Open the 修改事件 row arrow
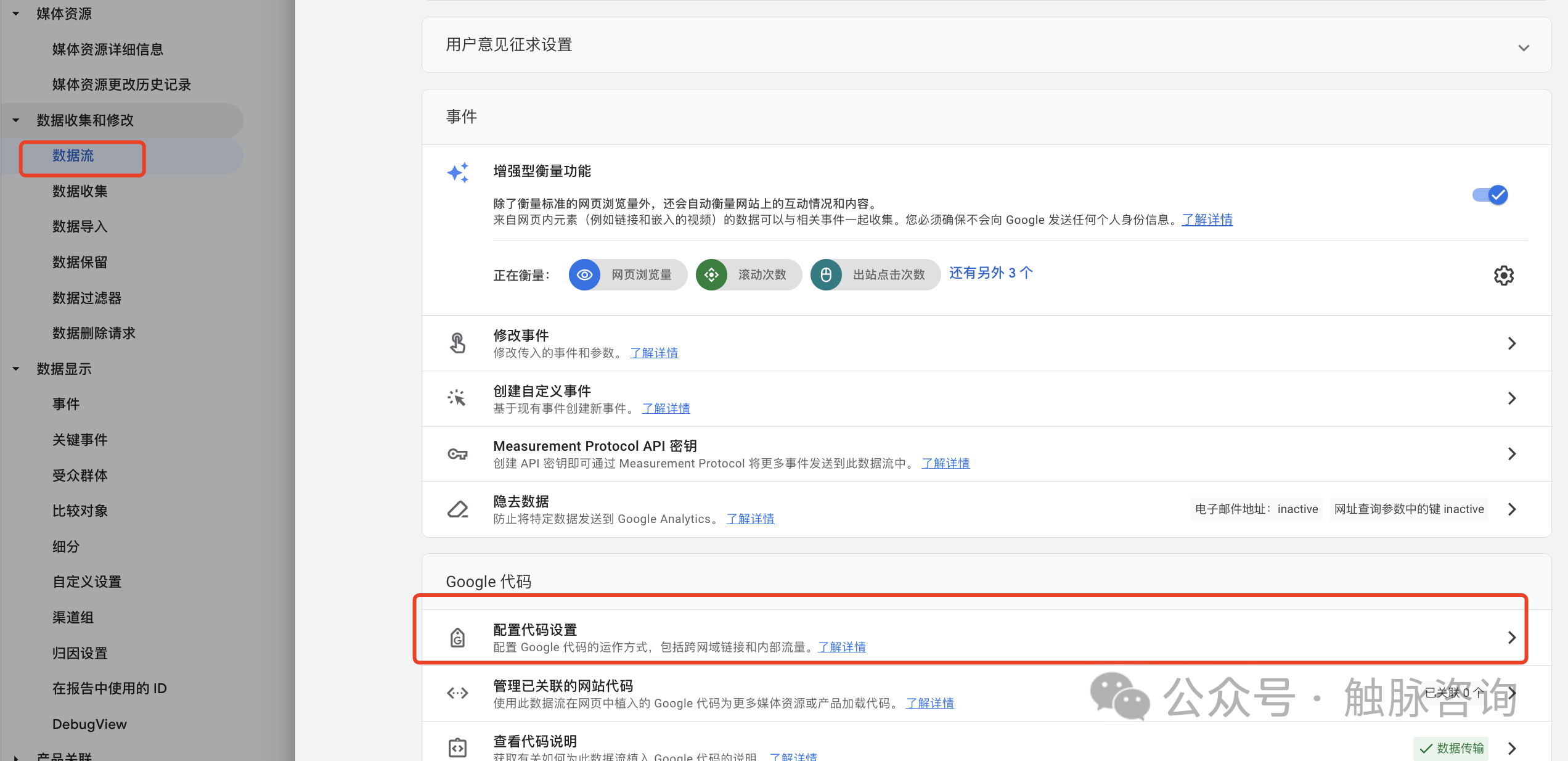Viewport: 1568px width, 761px height. [x=1511, y=343]
